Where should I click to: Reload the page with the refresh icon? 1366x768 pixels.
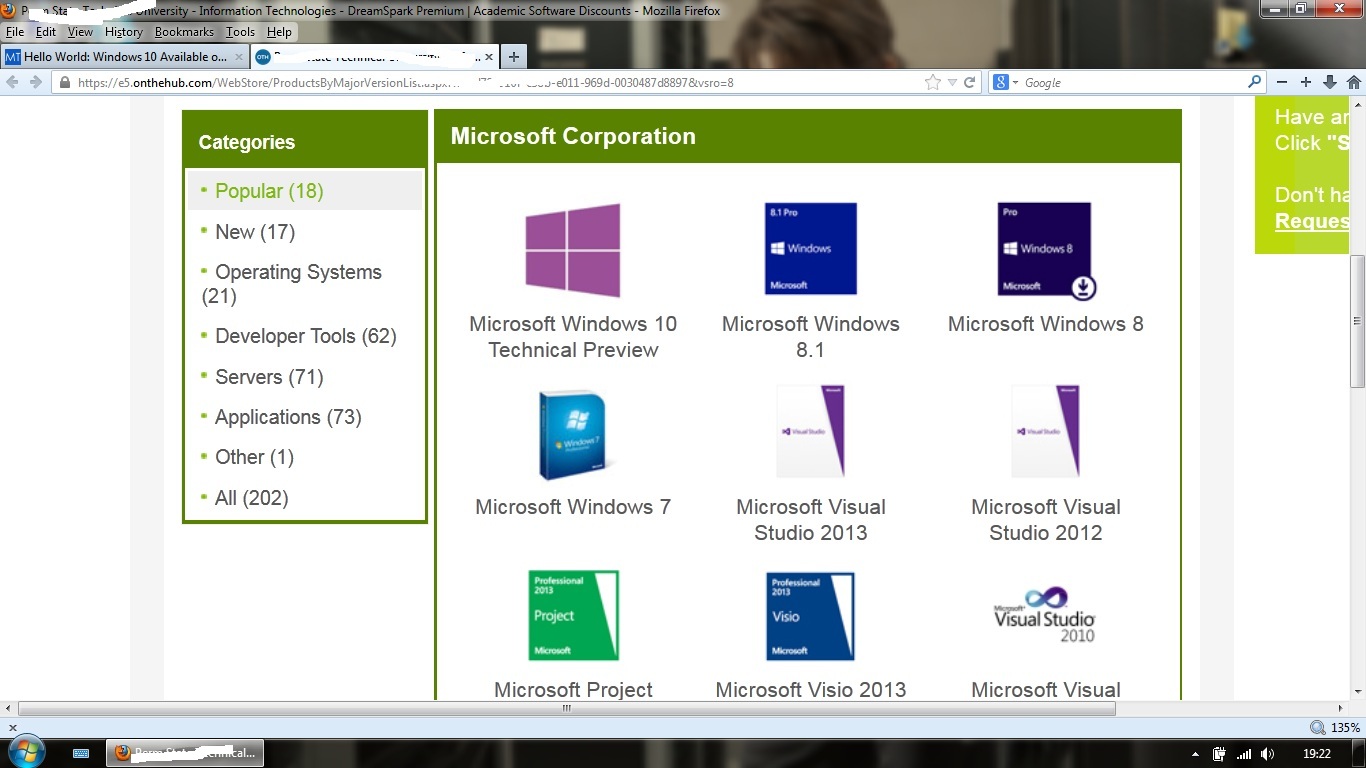click(969, 82)
